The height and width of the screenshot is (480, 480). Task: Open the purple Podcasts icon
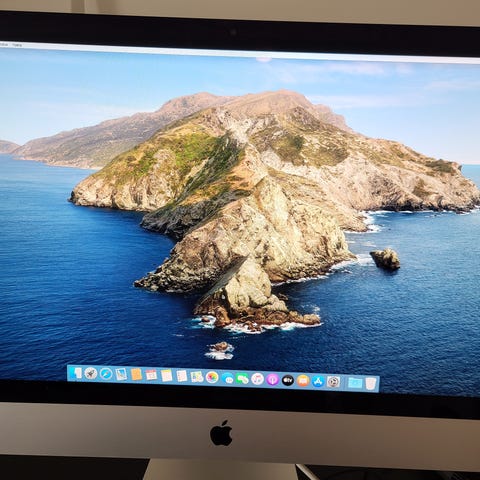272,380
